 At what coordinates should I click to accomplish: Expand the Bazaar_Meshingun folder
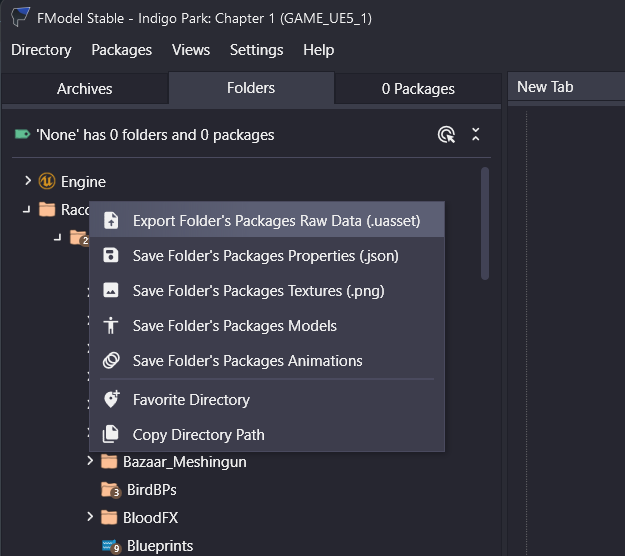90,461
